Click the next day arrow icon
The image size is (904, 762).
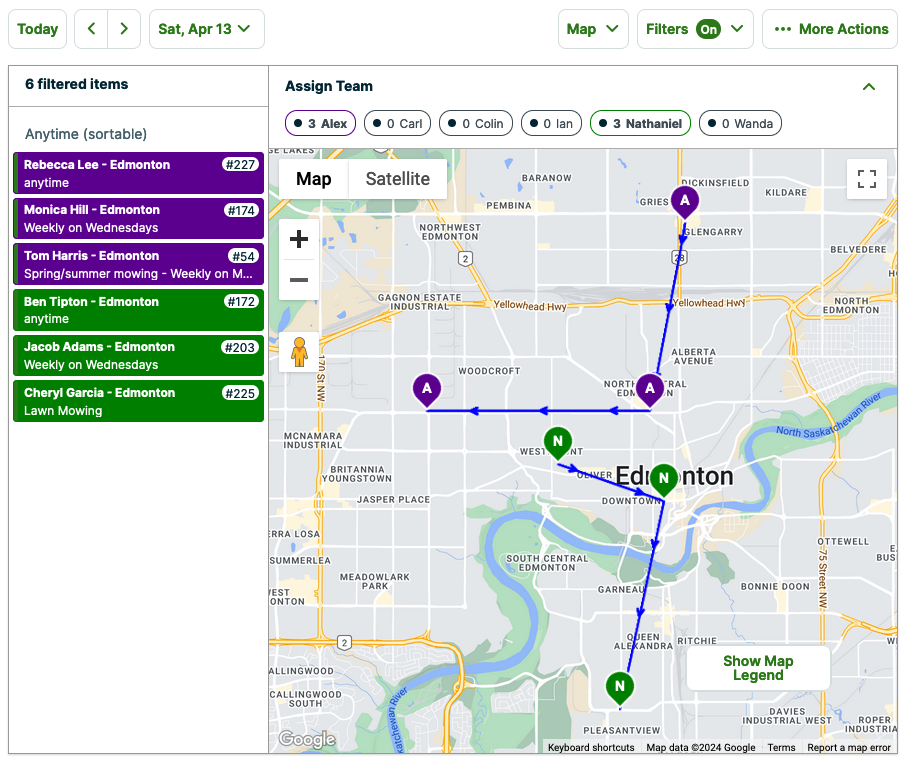123,29
